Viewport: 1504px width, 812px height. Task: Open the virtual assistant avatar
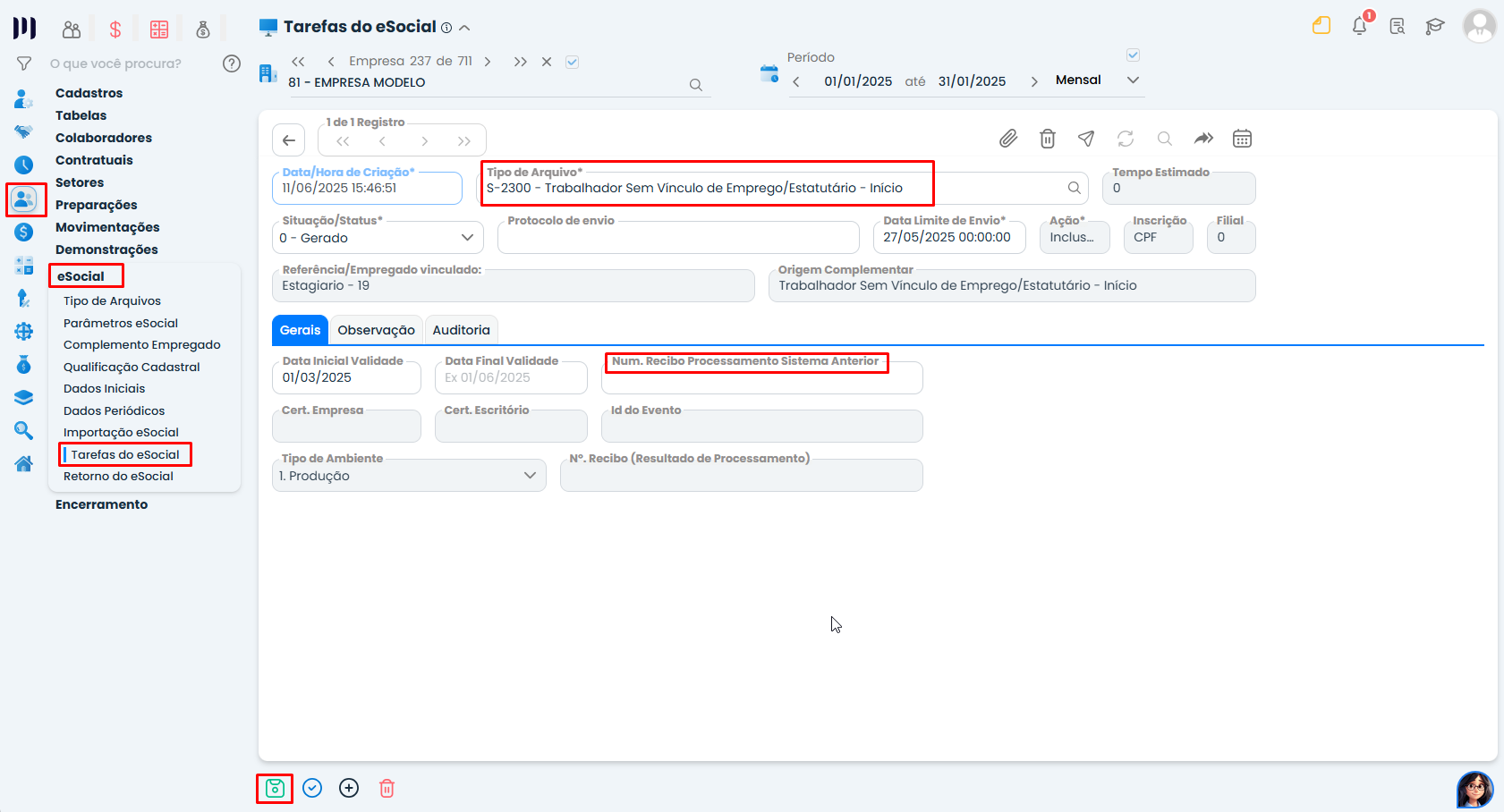[1475, 790]
